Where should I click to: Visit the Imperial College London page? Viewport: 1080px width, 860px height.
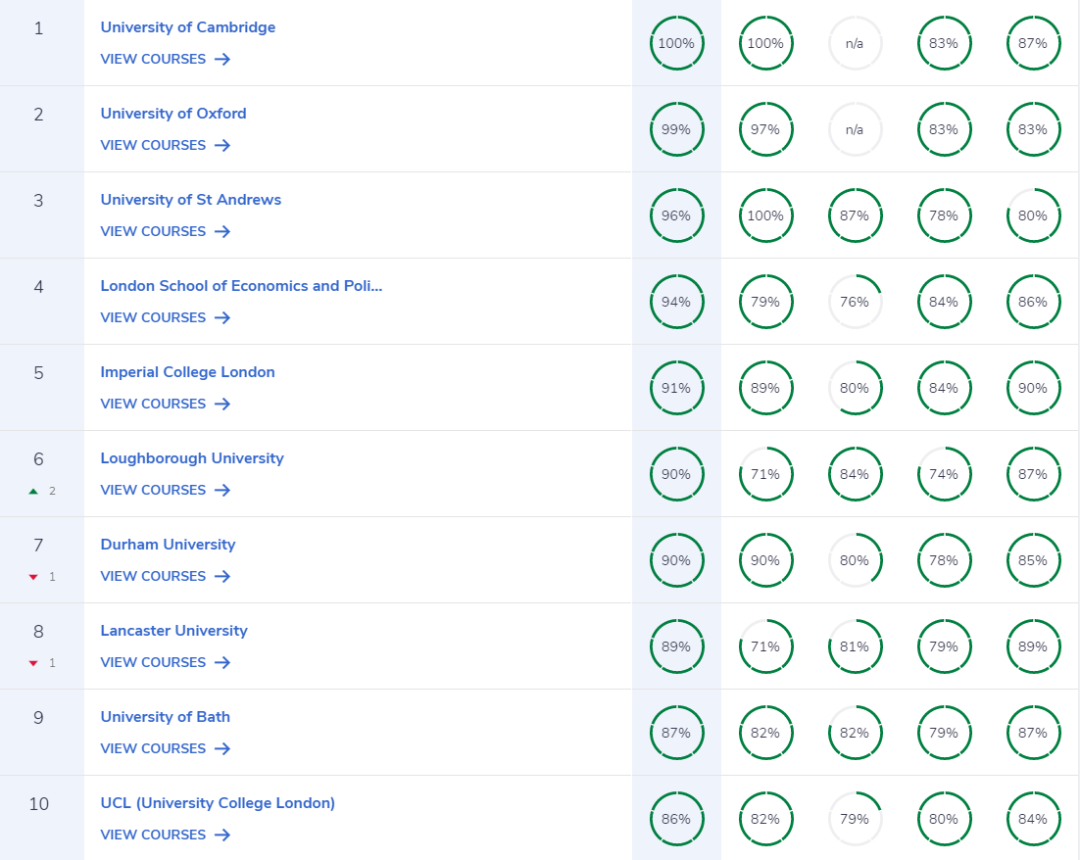tap(187, 372)
